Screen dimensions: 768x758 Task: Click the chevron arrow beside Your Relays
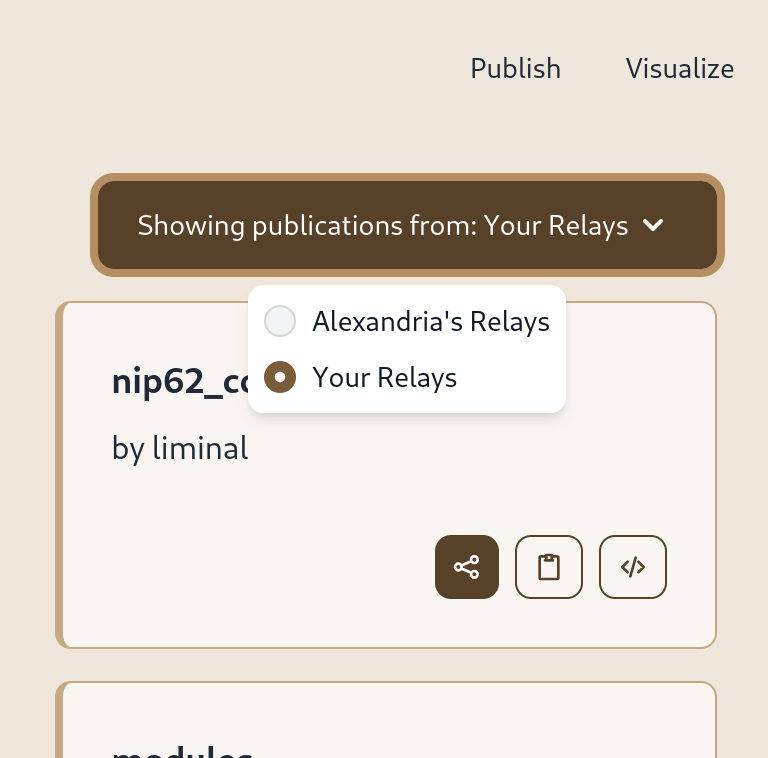(x=653, y=226)
